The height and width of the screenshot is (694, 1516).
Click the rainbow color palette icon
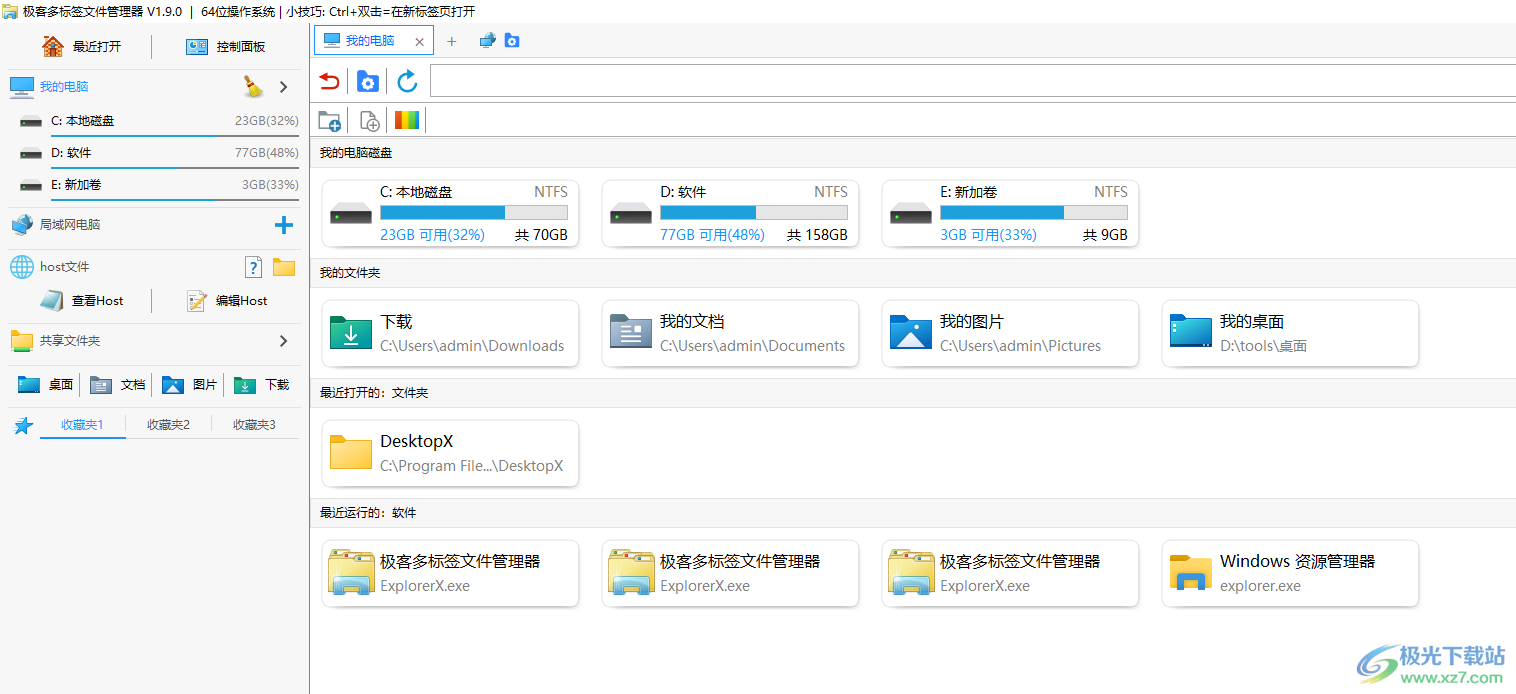pyautogui.click(x=407, y=121)
